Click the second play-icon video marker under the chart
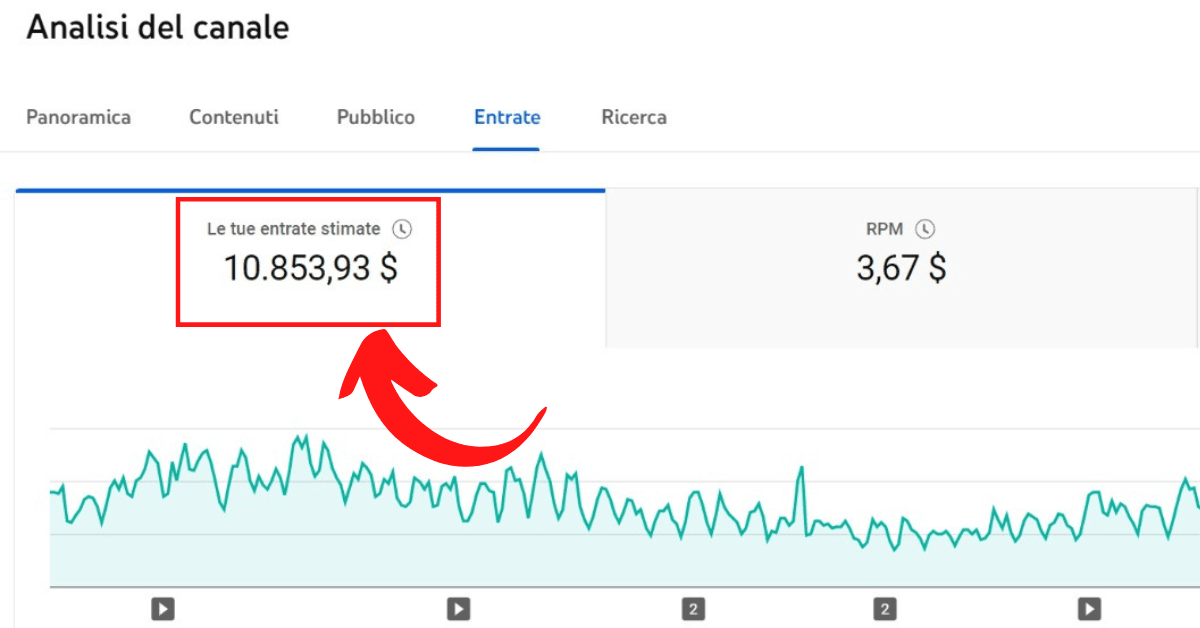Viewport: 1200px width, 628px height. pos(458,608)
